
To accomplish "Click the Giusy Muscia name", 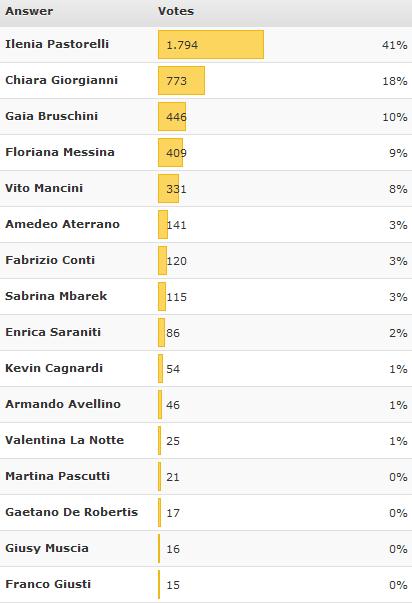I will point(47,548).
